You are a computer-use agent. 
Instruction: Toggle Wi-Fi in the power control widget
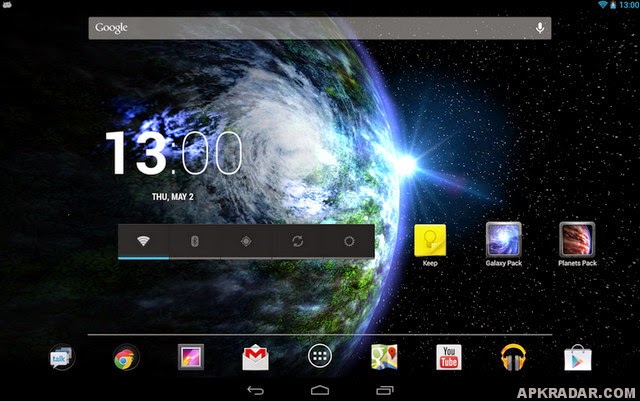(x=143, y=241)
